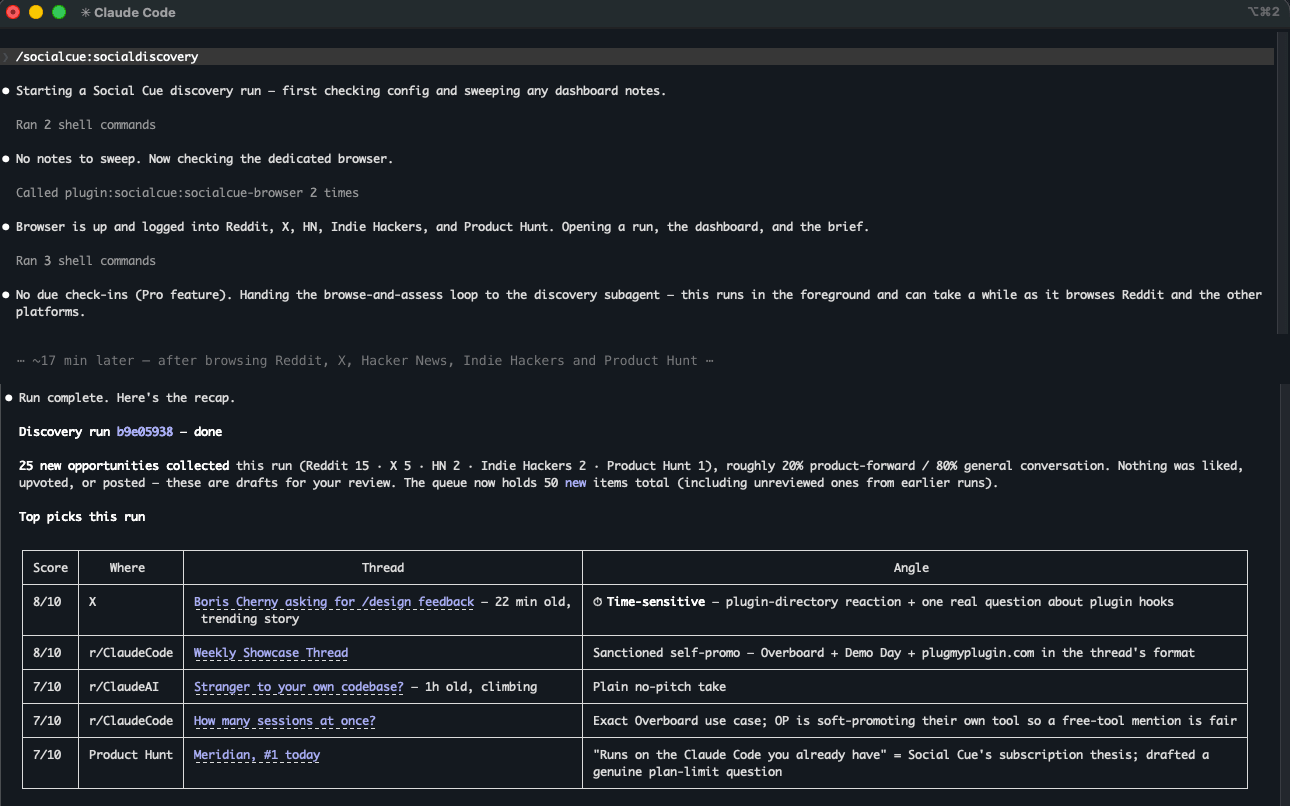Screen dimensions: 1290x806
Task: Click the 'Exact Overboard use case' angle cell
Action: point(915,721)
